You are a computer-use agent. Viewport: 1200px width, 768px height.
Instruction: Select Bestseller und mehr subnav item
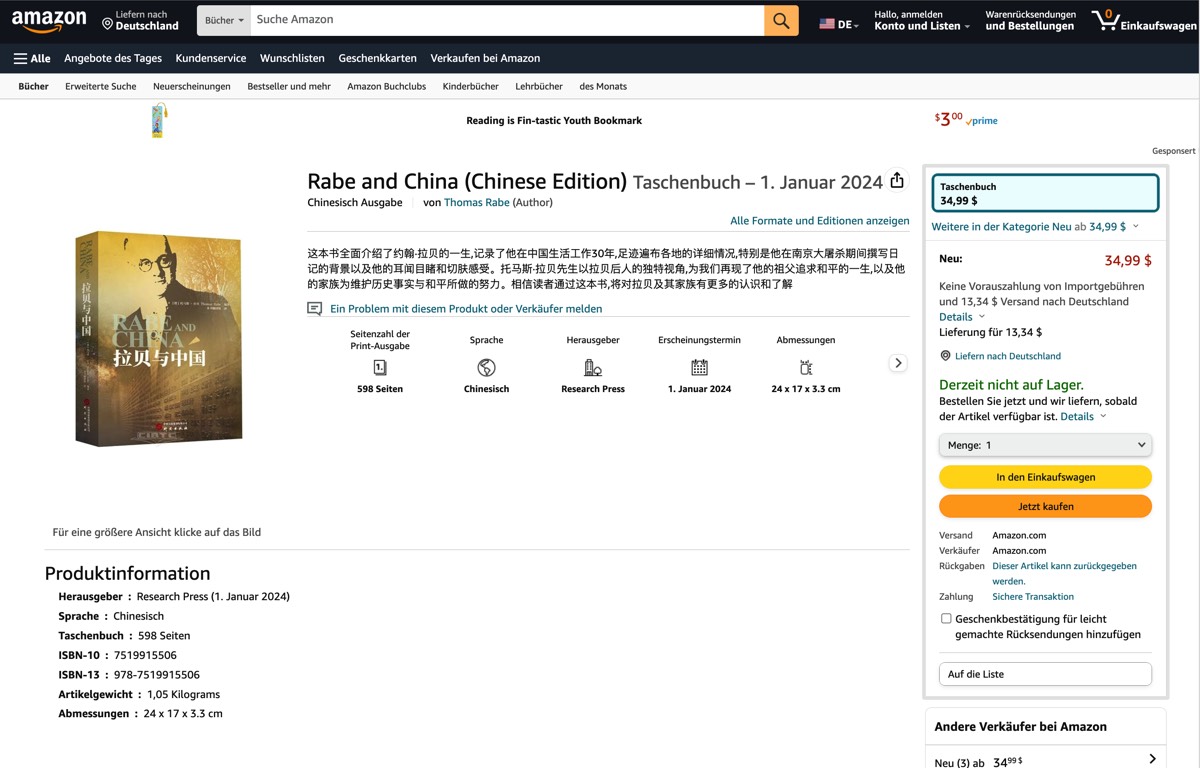point(289,87)
